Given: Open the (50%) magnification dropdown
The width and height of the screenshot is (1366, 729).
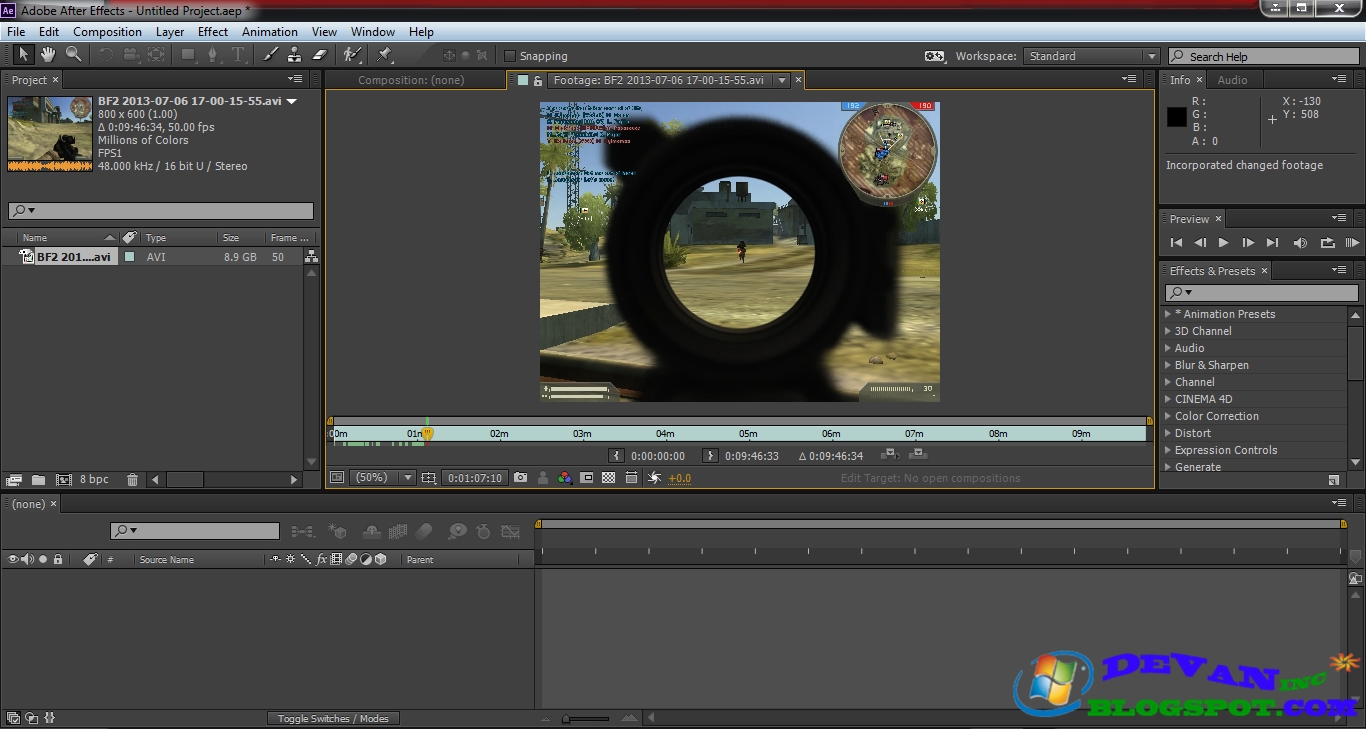Looking at the screenshot, I should click(x=381, y=478).
